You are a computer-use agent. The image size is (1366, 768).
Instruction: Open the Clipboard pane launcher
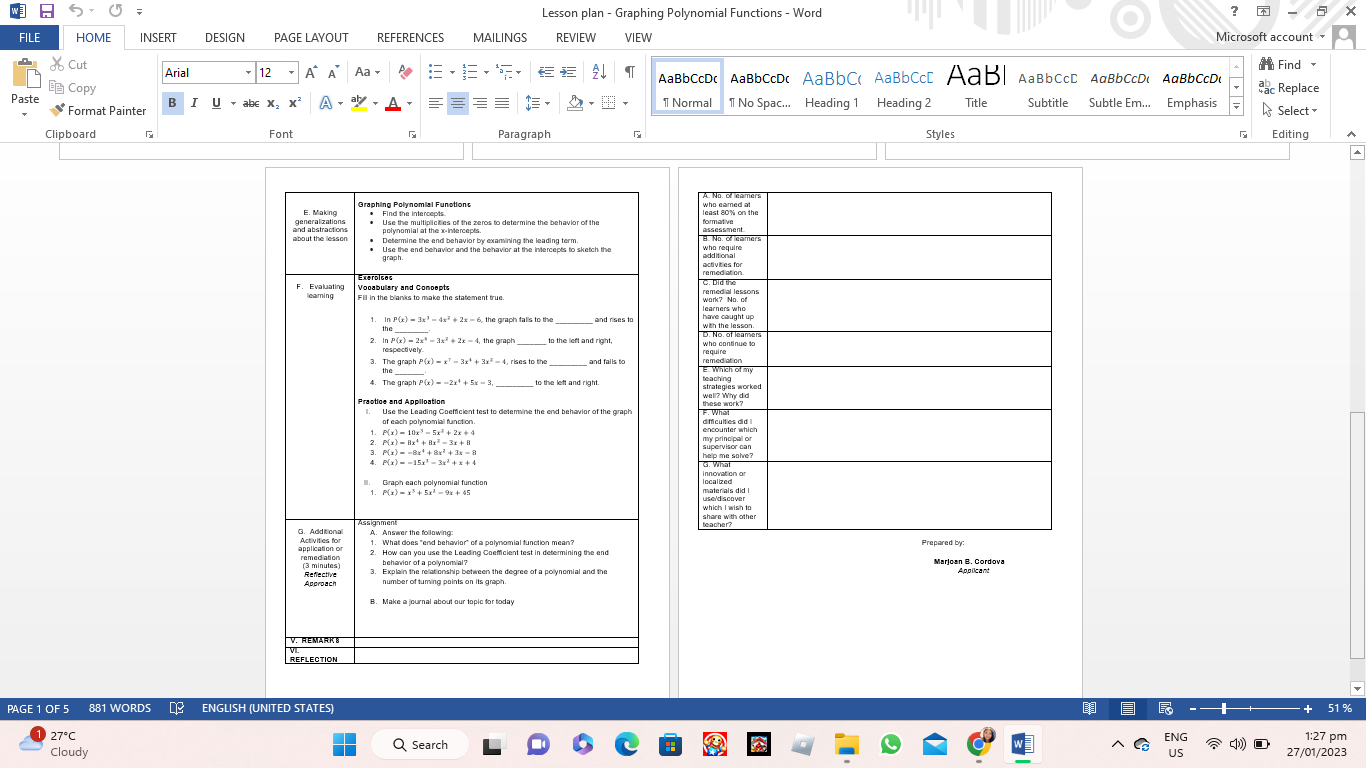149,134
